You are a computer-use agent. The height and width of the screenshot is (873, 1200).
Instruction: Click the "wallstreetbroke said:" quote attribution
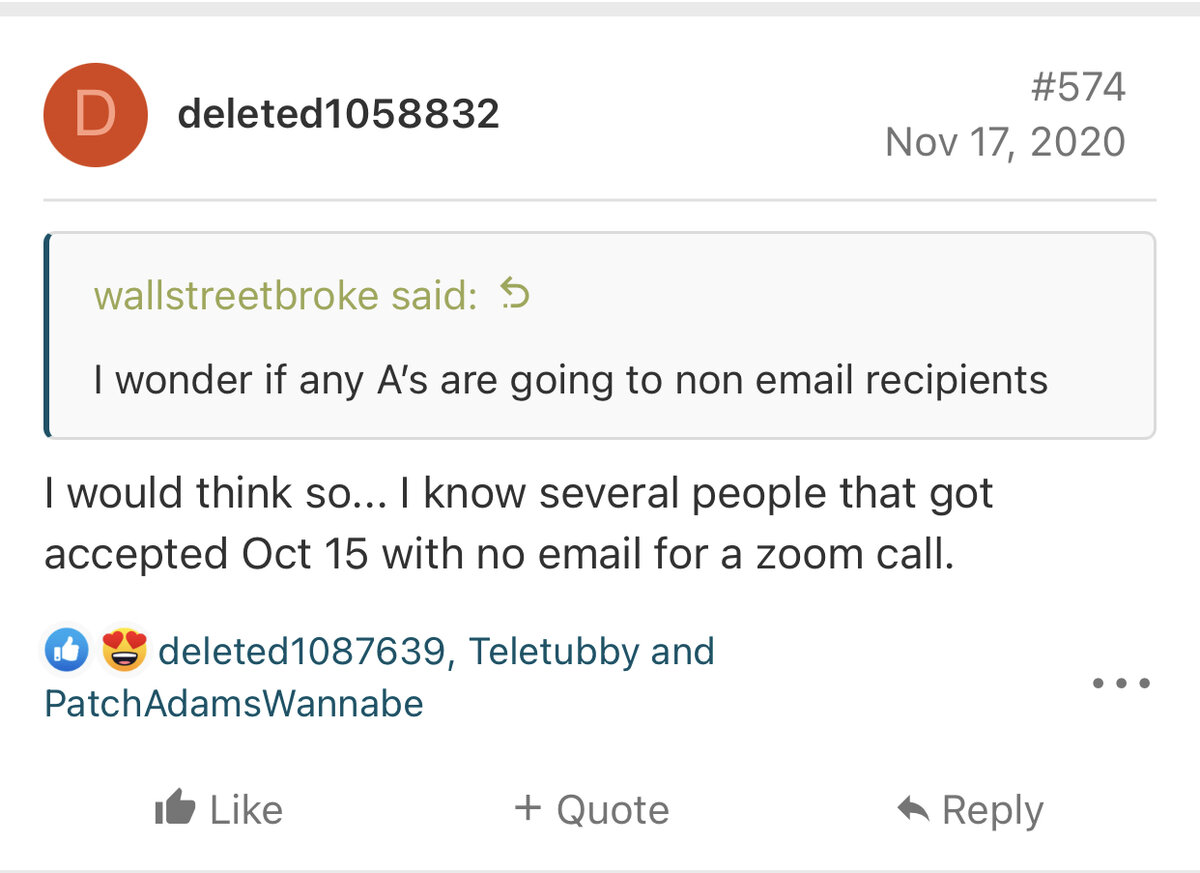[285, 296]
